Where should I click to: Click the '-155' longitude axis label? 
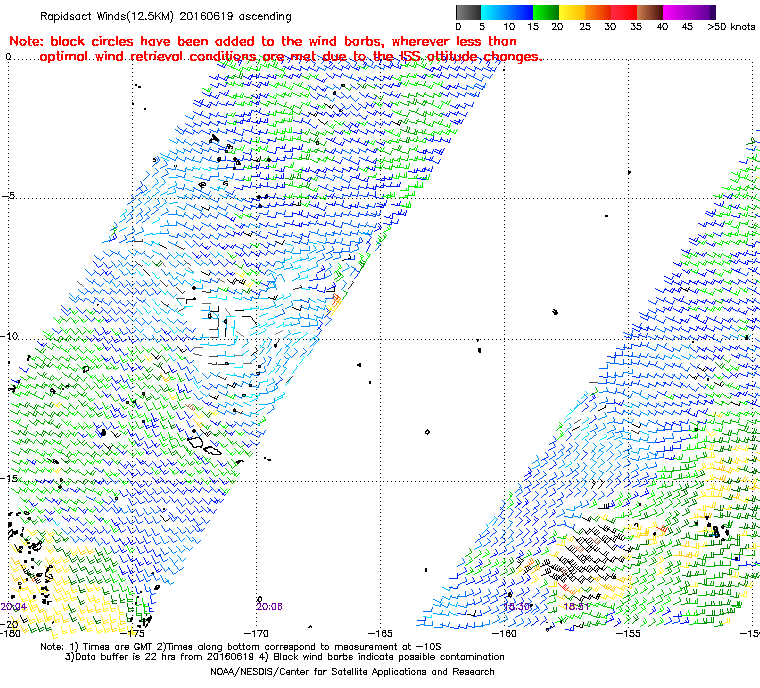click(628, 633)
